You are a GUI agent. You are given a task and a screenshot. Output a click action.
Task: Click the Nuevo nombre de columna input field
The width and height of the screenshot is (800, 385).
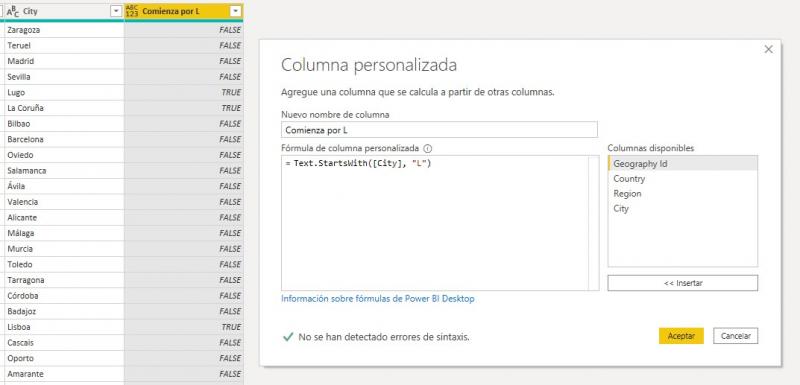[439, 130]
